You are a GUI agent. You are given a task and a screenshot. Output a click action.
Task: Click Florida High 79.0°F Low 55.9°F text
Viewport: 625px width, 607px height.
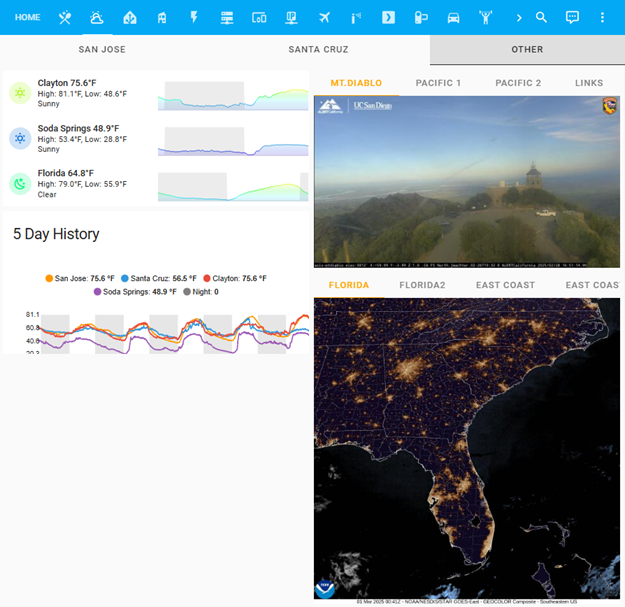coord(82,184)
